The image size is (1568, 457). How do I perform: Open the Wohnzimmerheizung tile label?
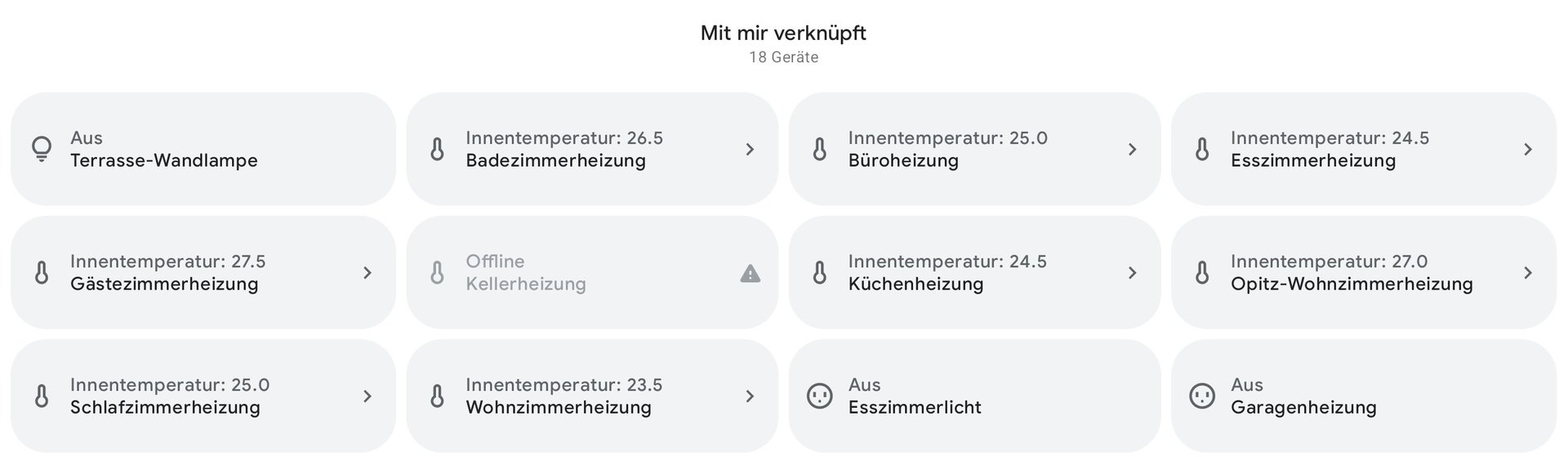click(x=559, y=407)
